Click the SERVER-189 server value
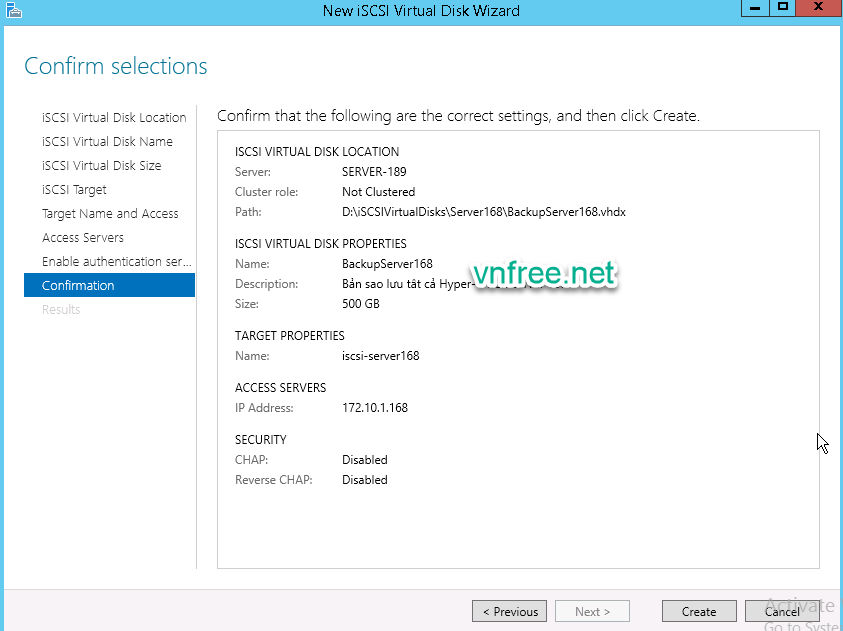The height and width of the screenshot is (631, 843). click(373, 172)
